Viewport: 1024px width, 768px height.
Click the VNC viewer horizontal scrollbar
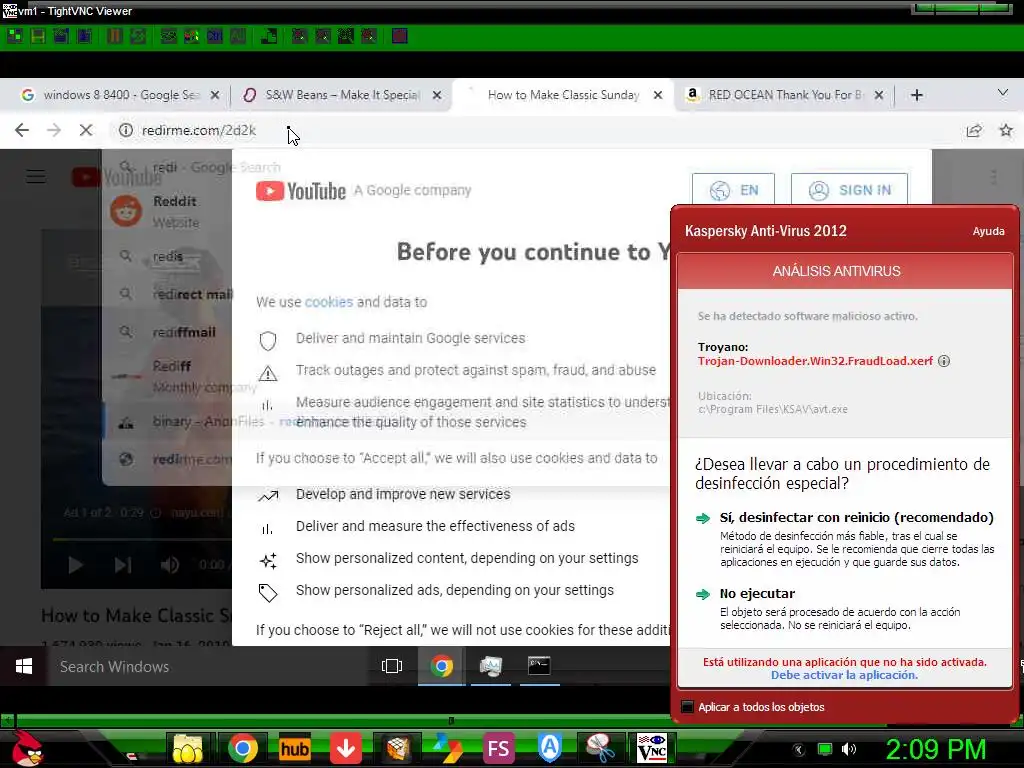click(451, 720)
